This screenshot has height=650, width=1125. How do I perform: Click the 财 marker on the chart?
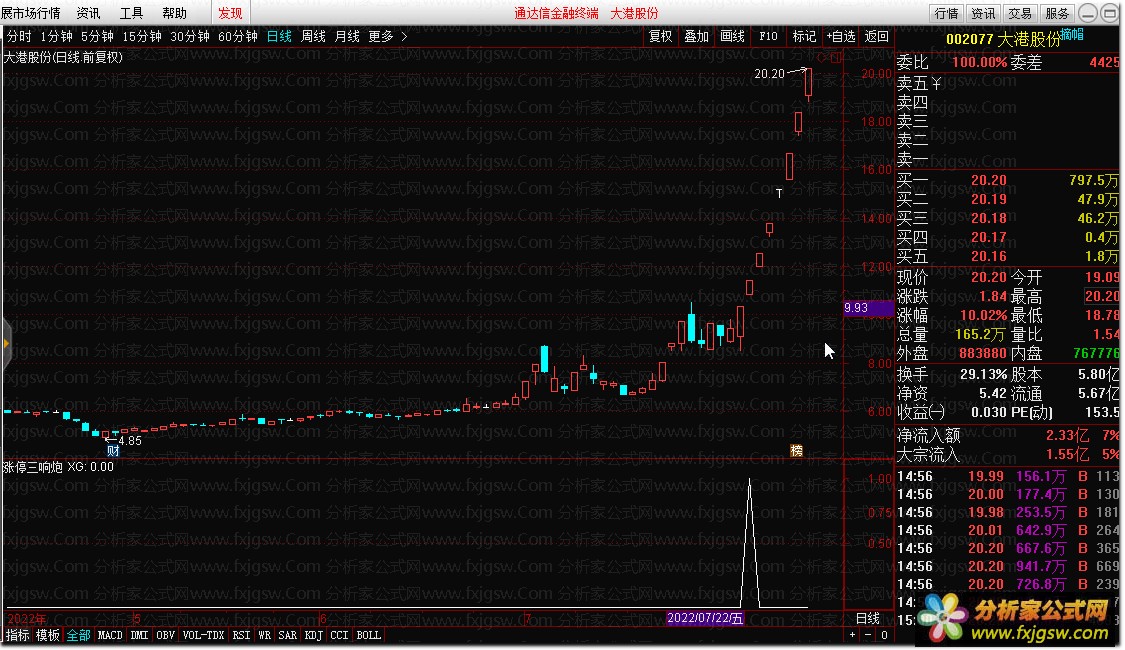(x=113, y=451)
